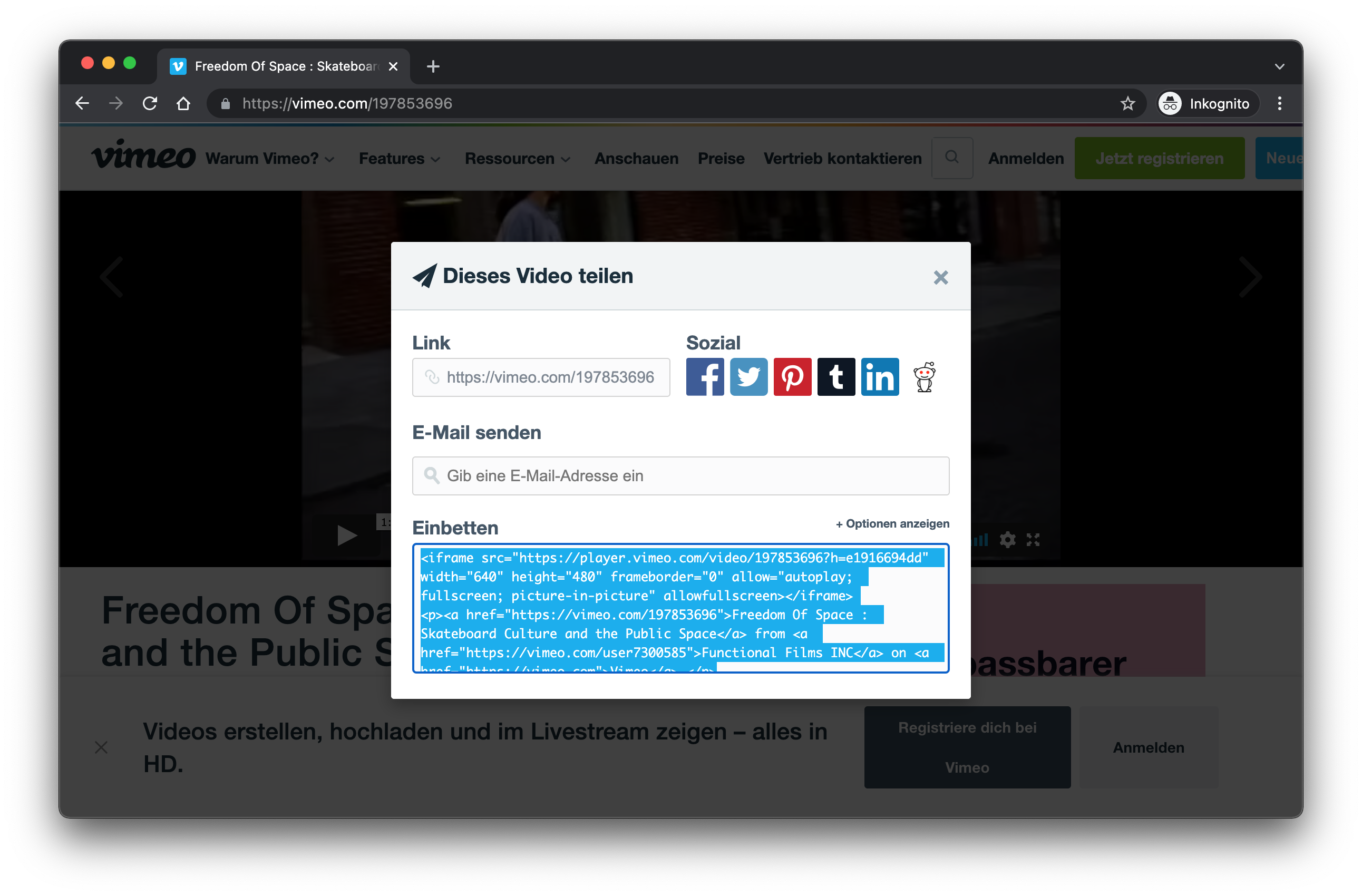Image resolution: width=1362 pixels, height=896 pixels.
Task: Select the Freedom Of Space browser tab
Action: coord(284,66)
